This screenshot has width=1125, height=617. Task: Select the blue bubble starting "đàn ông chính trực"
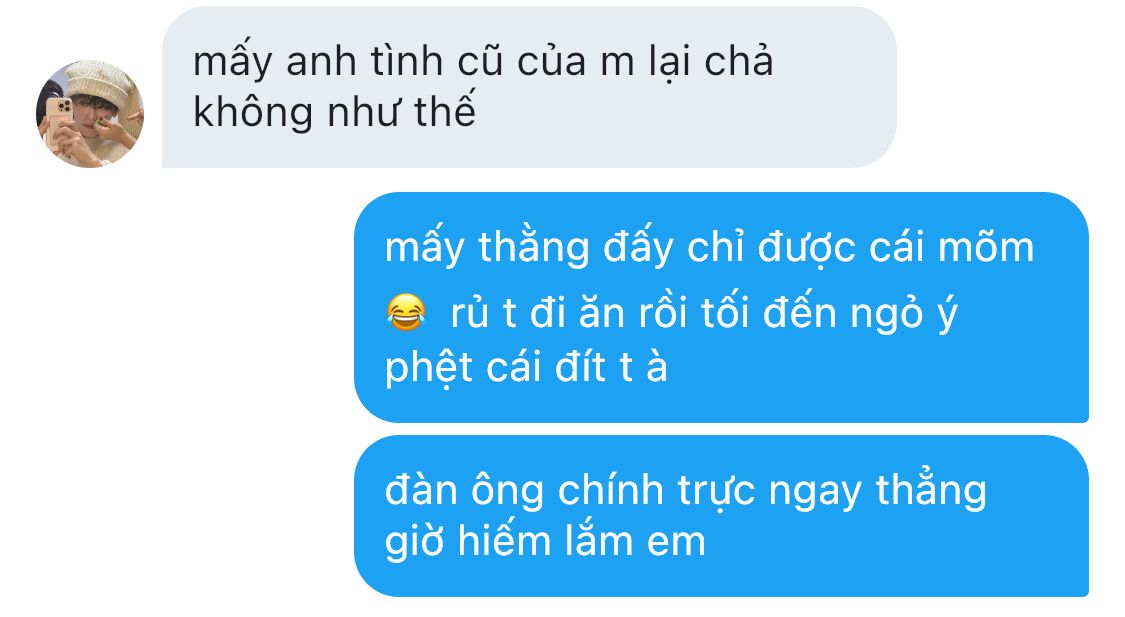pos(721,515)
